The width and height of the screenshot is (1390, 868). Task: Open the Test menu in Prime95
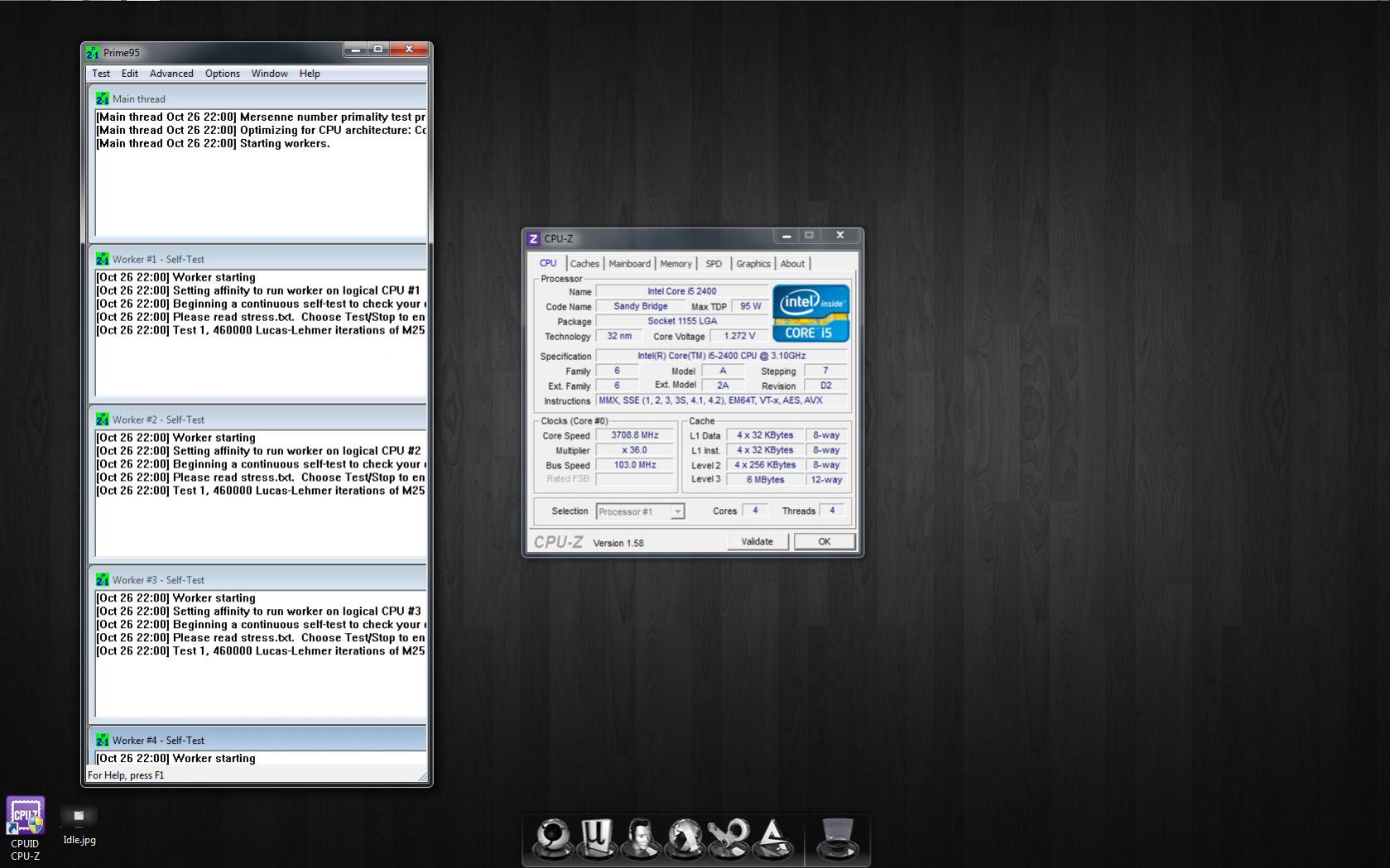(101, 74)
